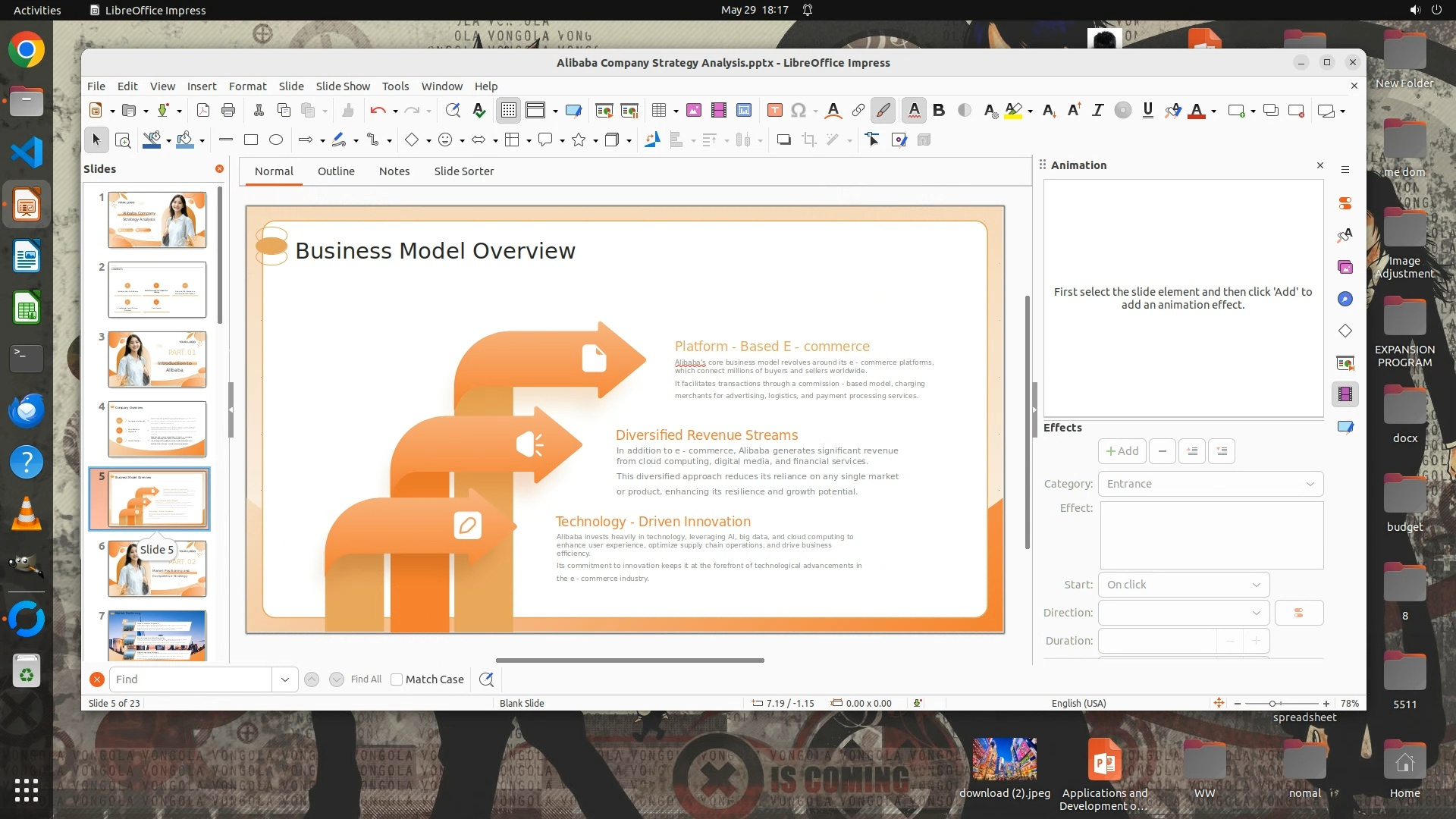Click the Print icon
Screen dimensions: 1456x819
point(227,111)
